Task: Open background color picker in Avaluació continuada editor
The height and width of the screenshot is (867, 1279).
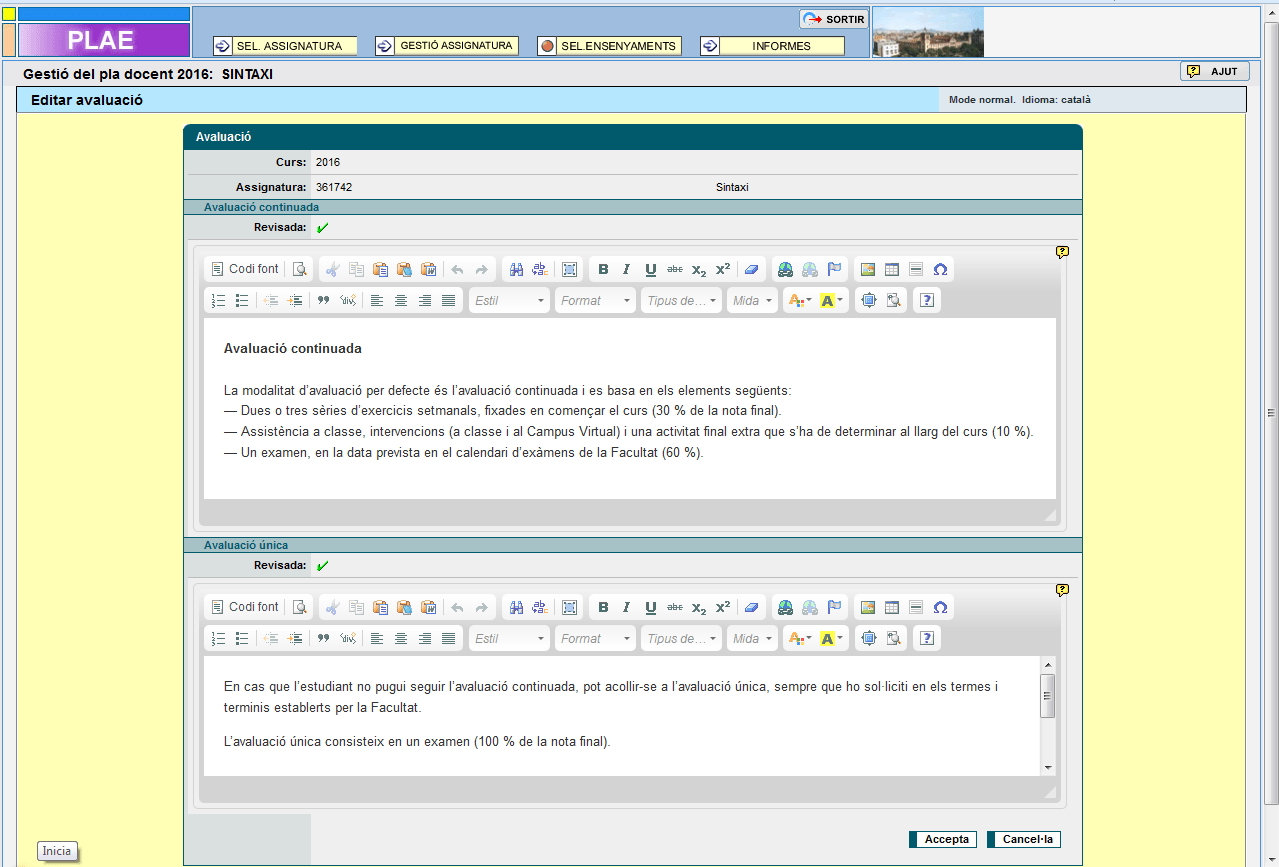Action: pyautogui.click(x=832, y=300)
